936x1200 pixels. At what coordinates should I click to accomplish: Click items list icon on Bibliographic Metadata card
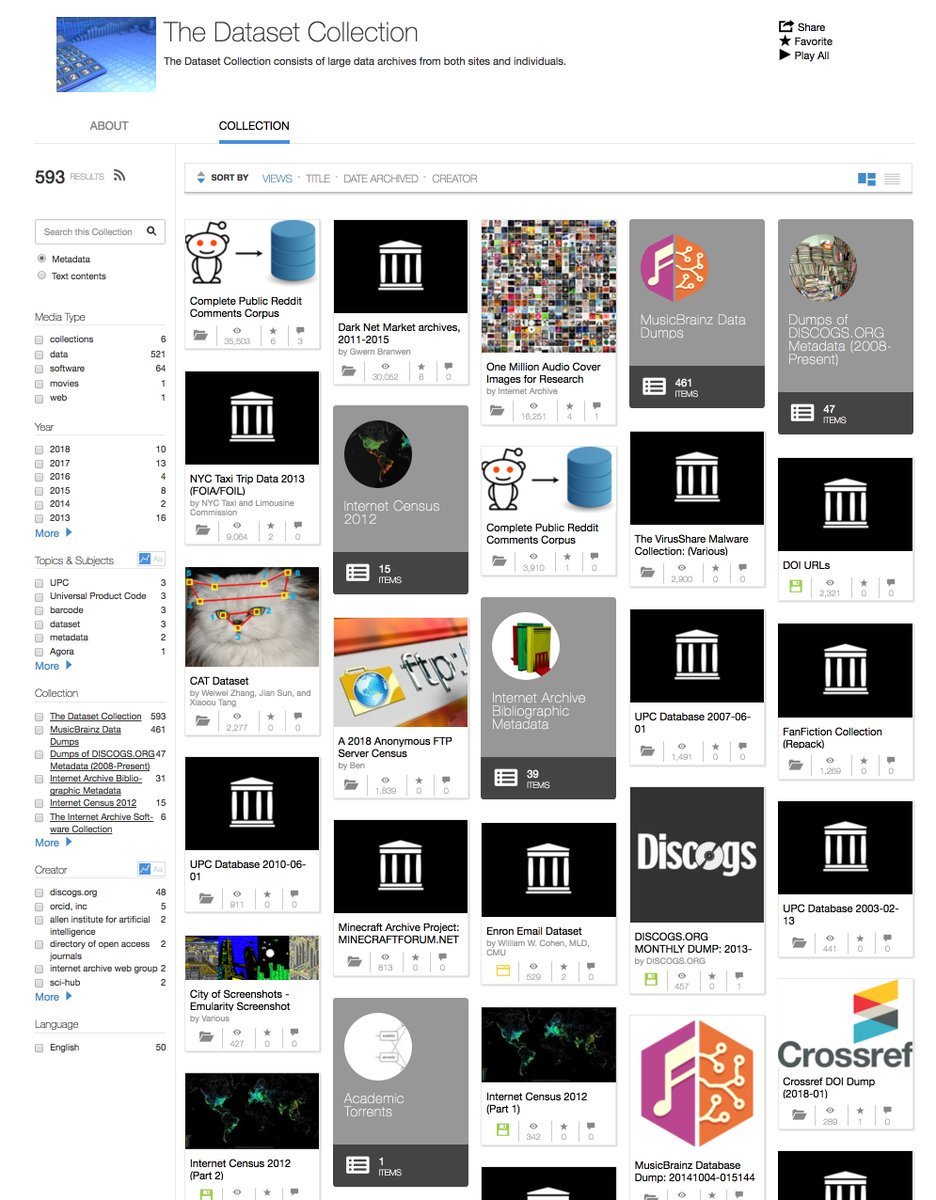(506, 777)
